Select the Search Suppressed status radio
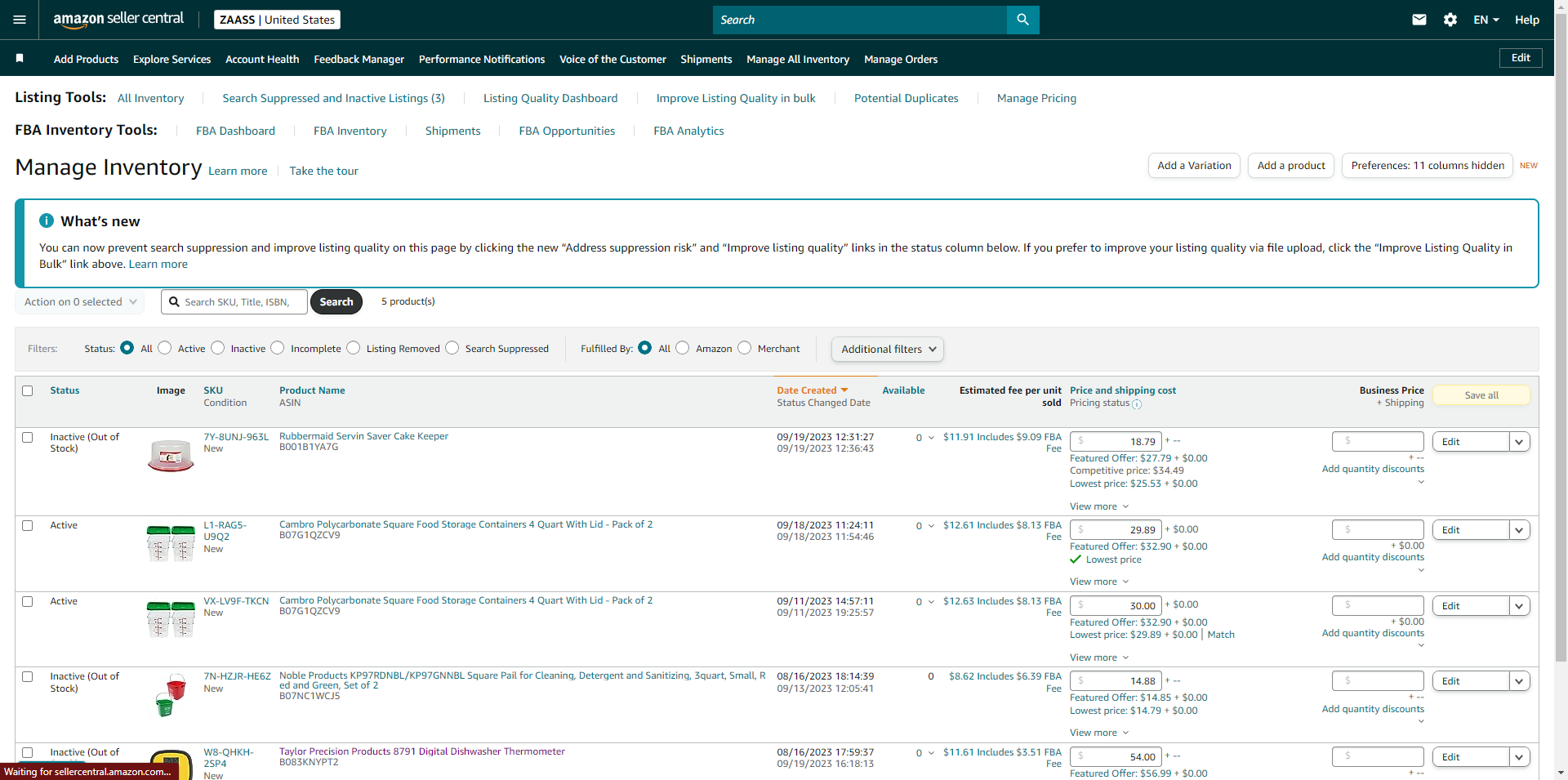This screenshot has height=780, width=1568. pos(452,348)
